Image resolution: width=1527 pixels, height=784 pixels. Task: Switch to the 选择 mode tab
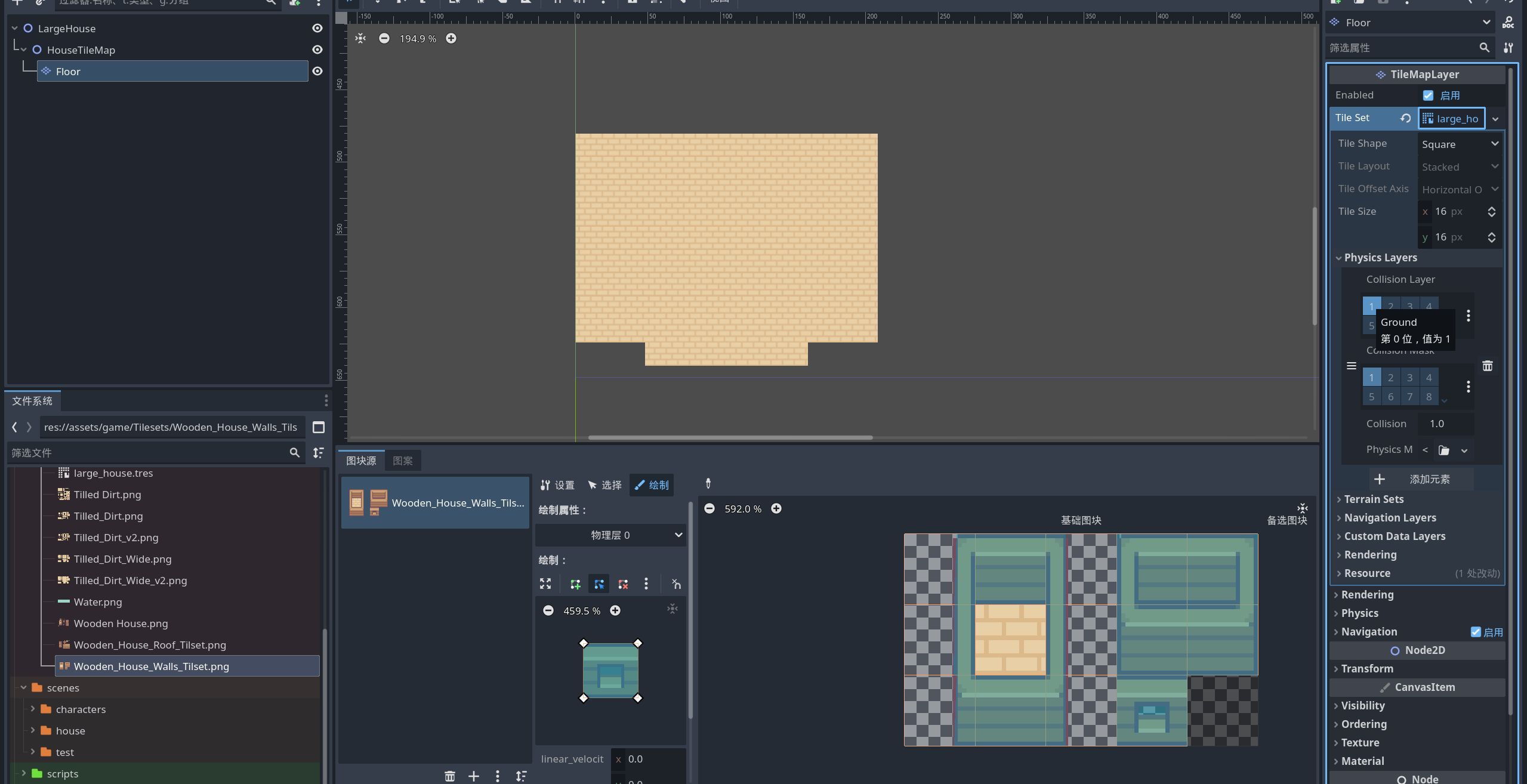604,485
